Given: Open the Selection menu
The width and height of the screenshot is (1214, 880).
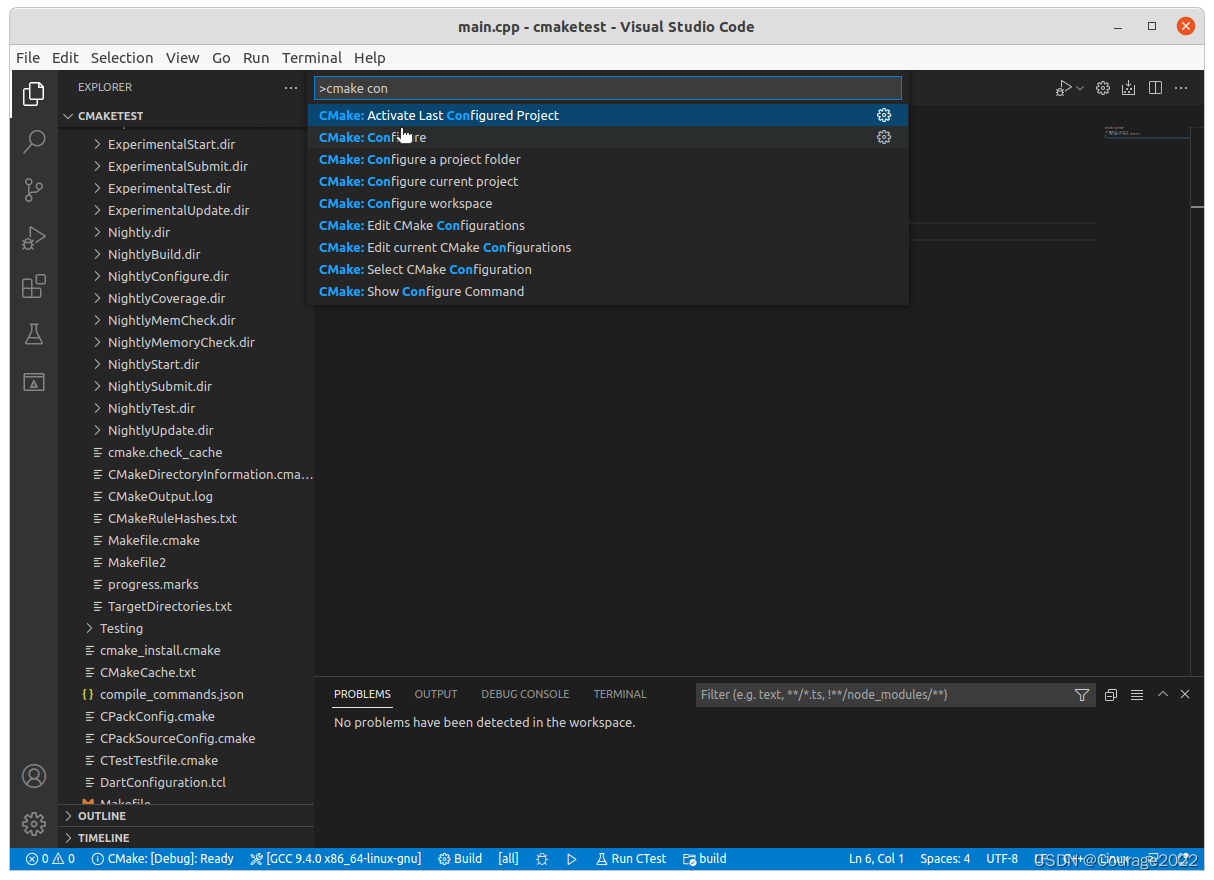Looking at the screenshot, I should pos(122,58).
